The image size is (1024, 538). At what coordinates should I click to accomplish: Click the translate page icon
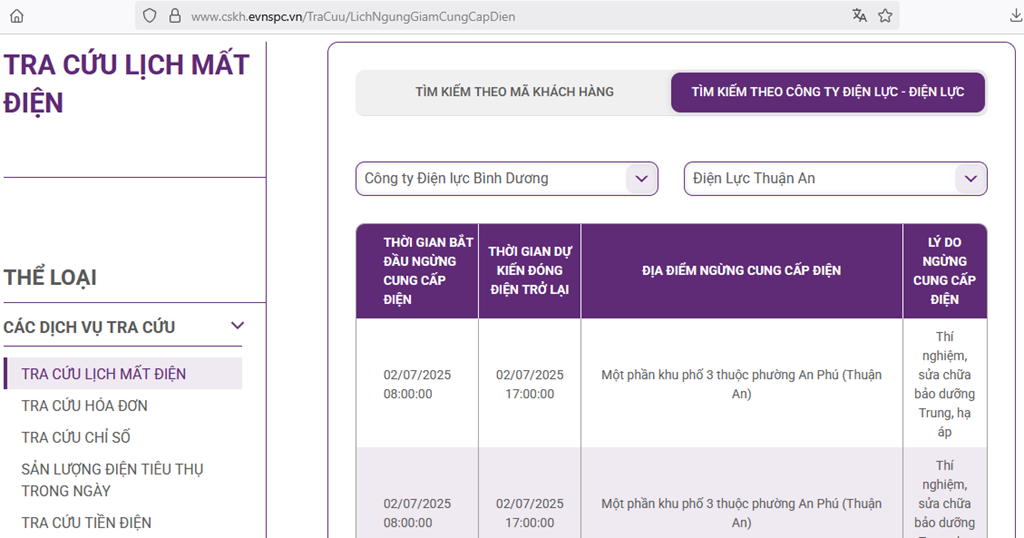point(859,16)
